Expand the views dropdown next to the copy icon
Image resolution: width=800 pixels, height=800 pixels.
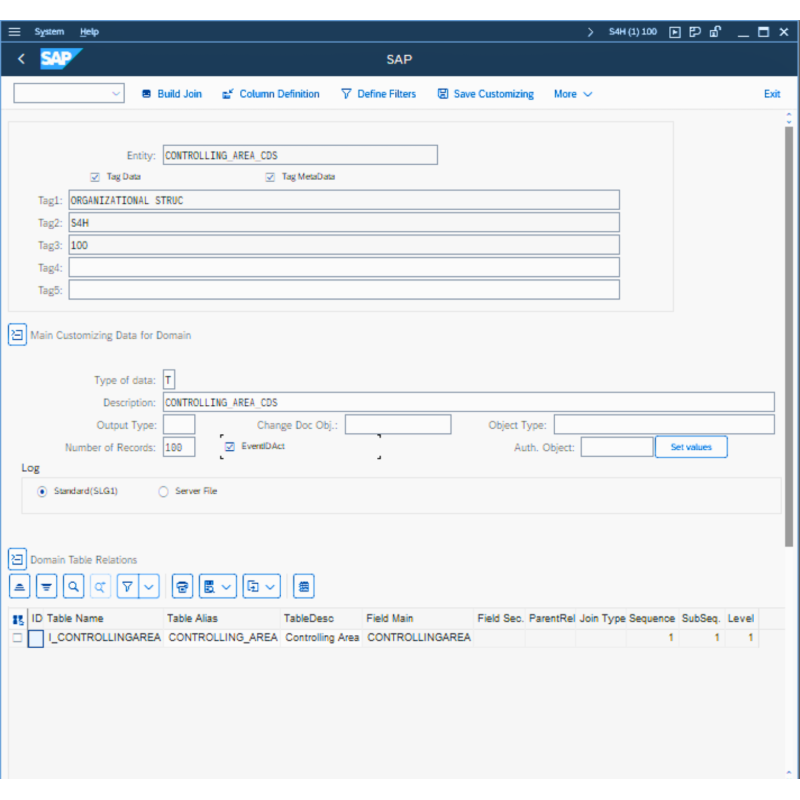click(x=268, y=586)
